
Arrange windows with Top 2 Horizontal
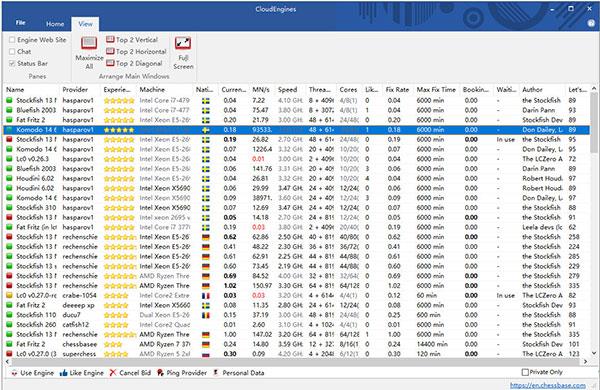click(x=136, y=51)
